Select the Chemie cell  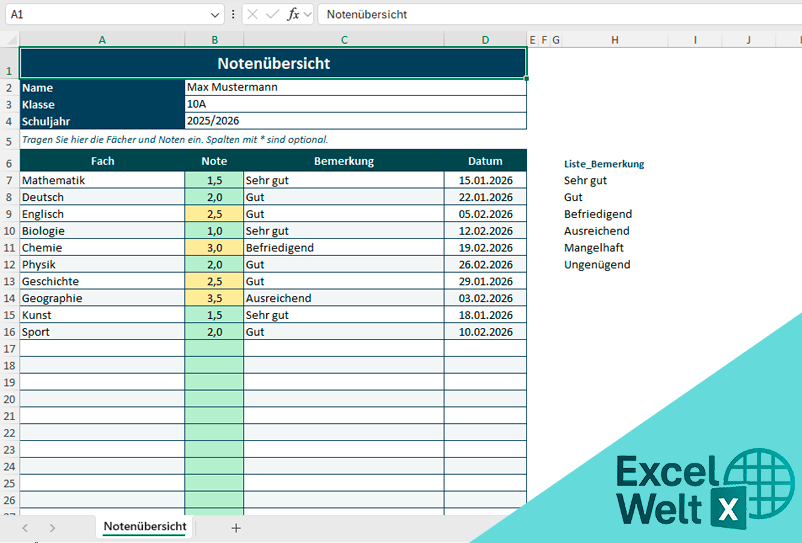[102, 248]
